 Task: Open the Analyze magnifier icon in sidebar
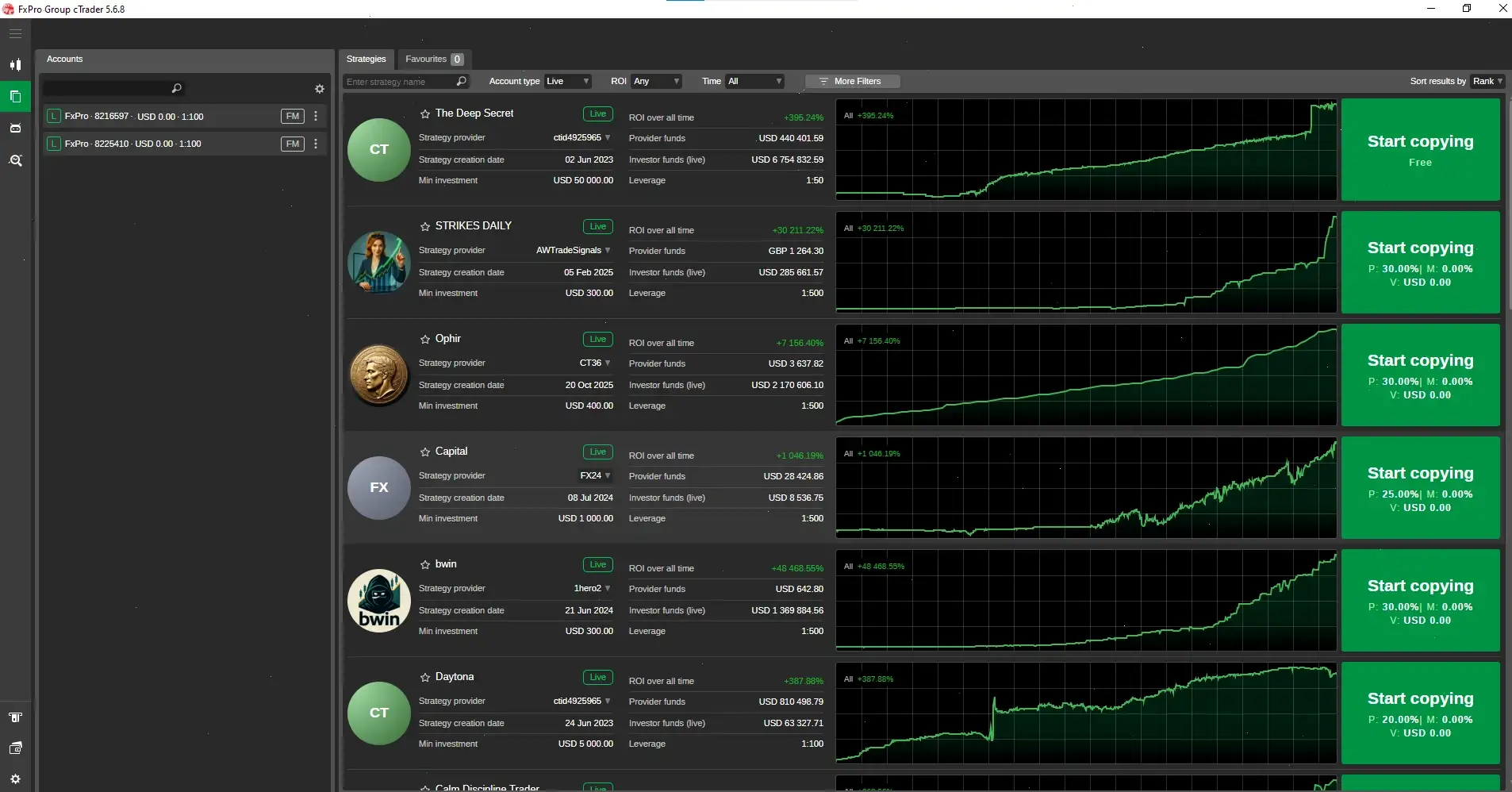[15, 160]
